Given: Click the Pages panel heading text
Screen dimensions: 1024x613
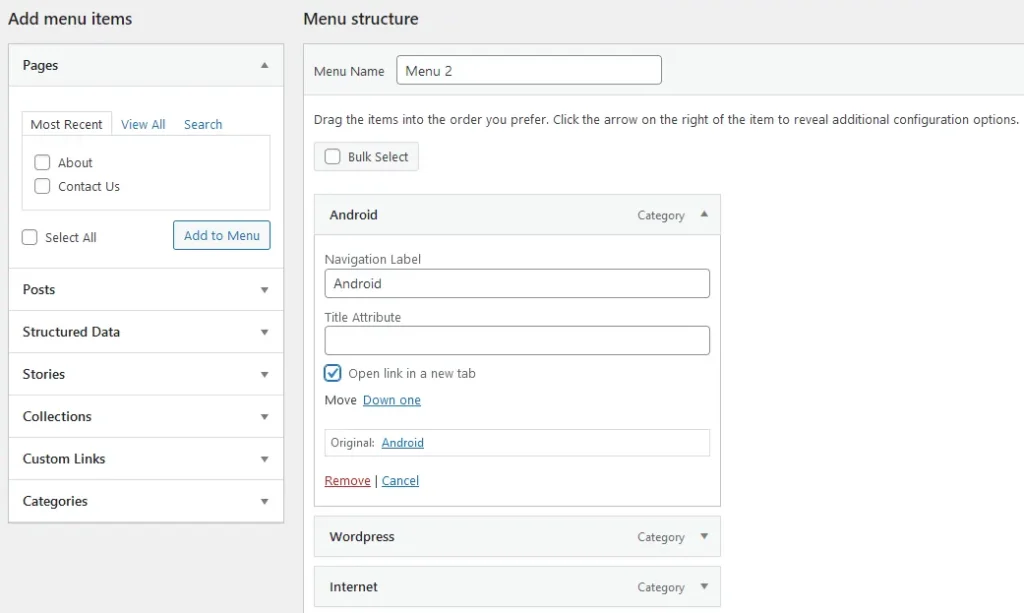Looking at the screenshot, I should tap(40, 65).
